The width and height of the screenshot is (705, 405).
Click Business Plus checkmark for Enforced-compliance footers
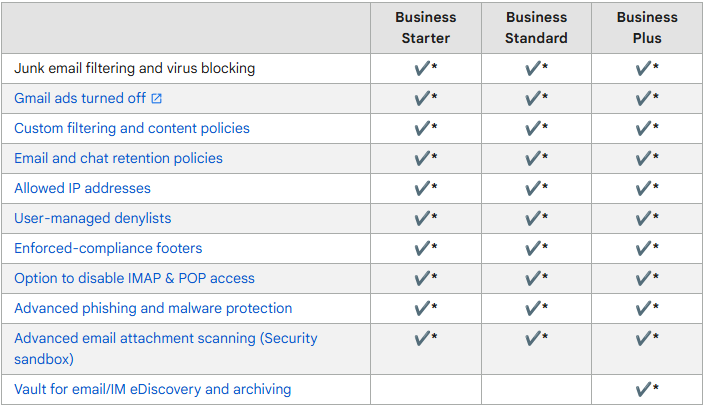point(647,248)
